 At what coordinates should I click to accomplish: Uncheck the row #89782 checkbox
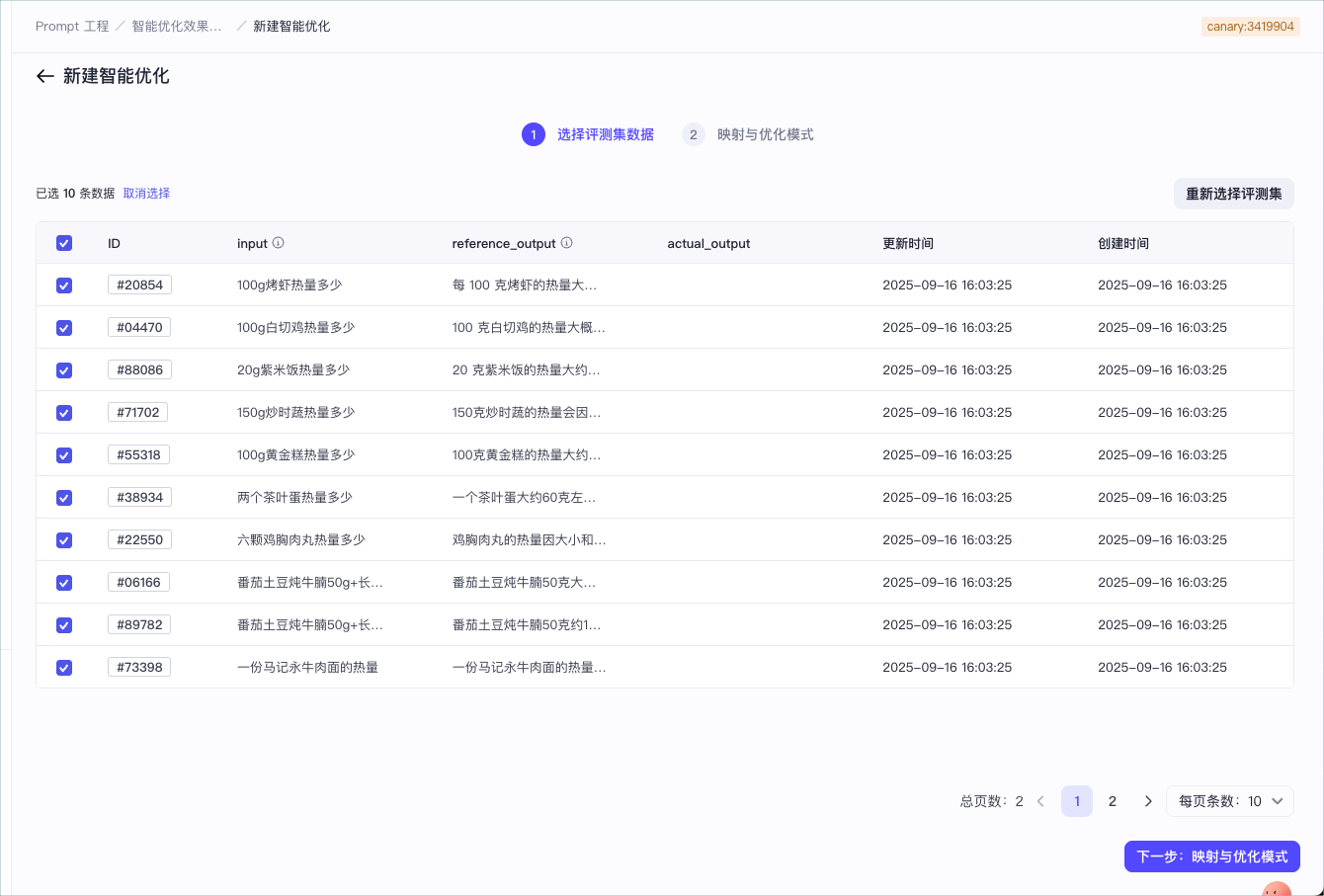point(64,625)
